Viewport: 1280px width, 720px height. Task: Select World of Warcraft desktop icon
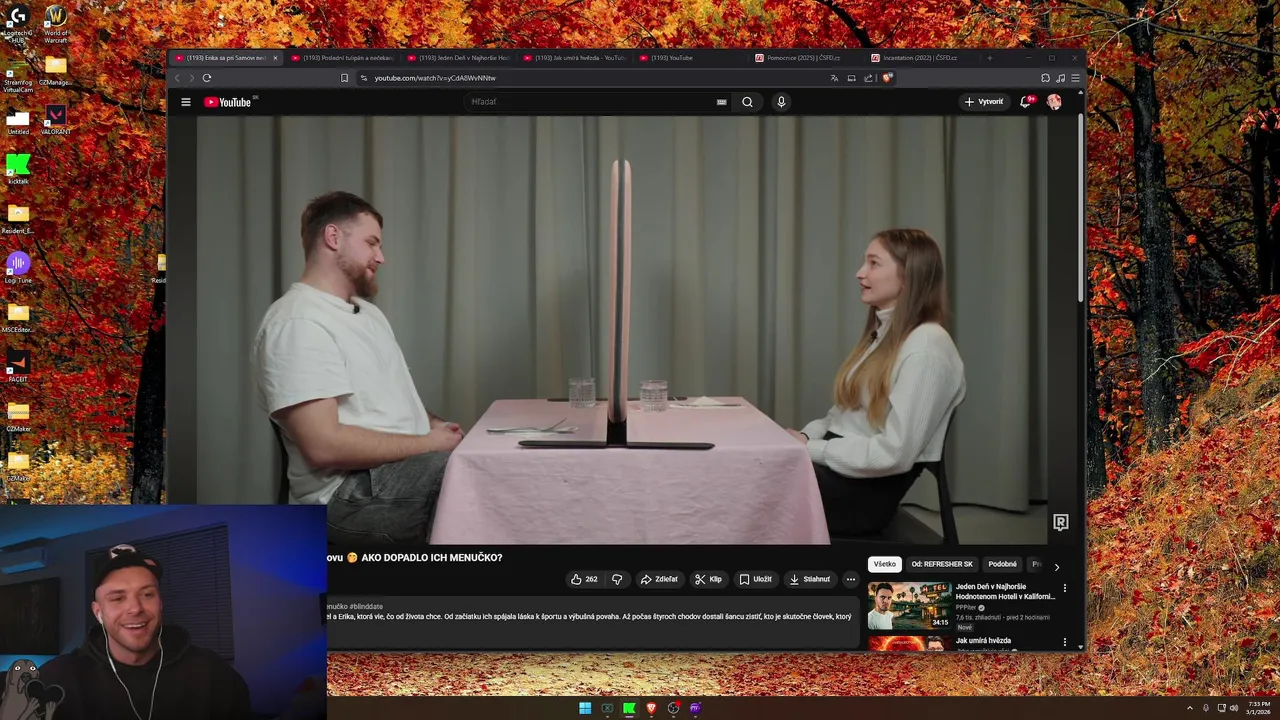tap(56, 24)
